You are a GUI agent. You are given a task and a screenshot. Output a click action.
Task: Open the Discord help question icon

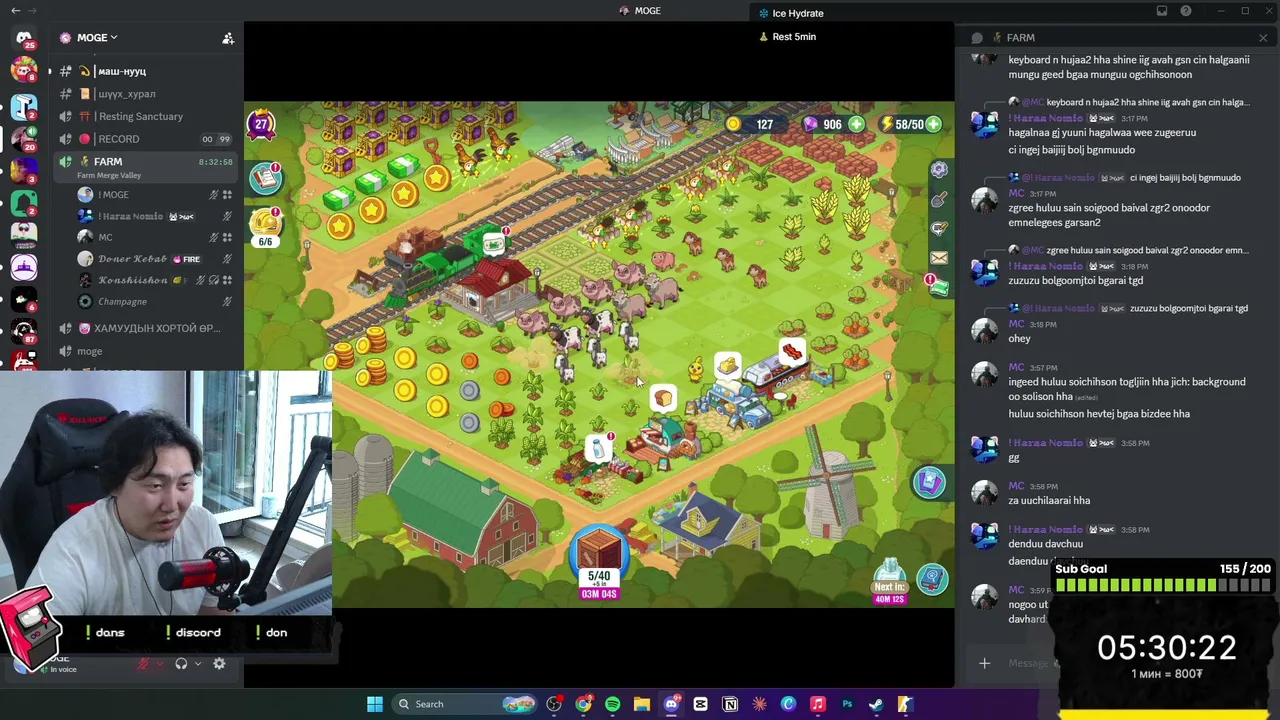(1186, 11)
